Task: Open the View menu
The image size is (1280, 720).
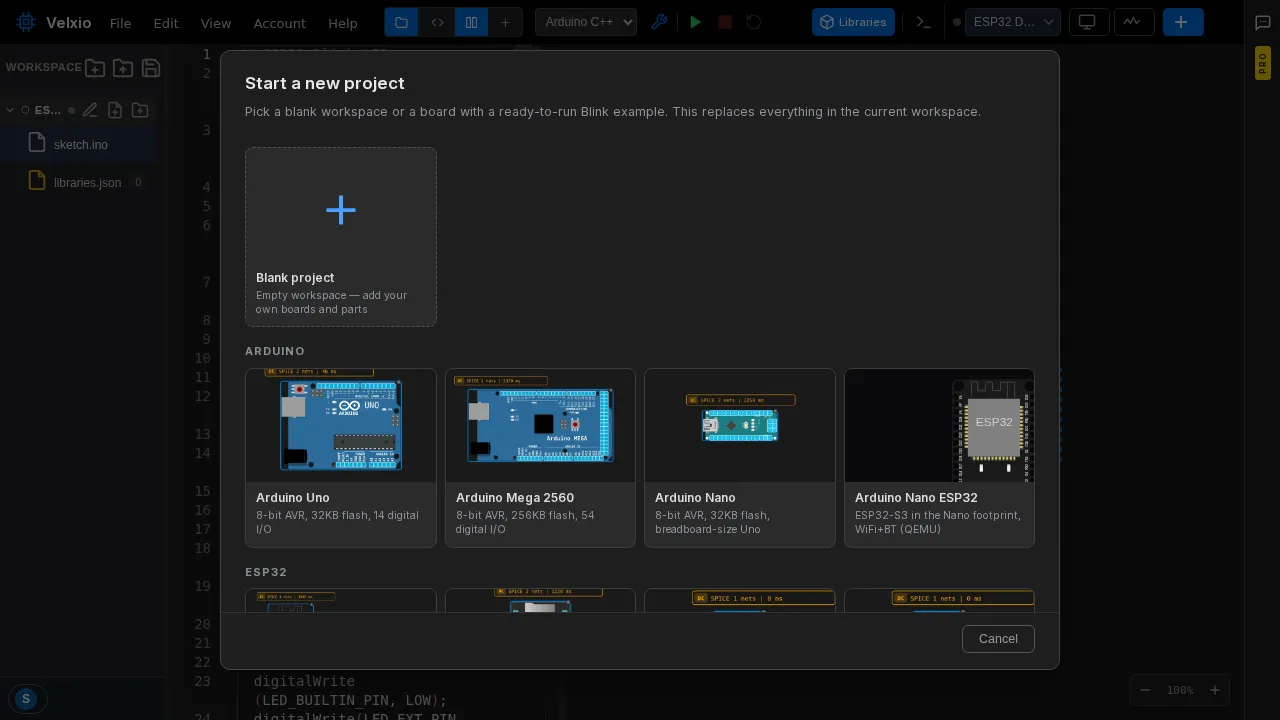Action: point(216,23)
